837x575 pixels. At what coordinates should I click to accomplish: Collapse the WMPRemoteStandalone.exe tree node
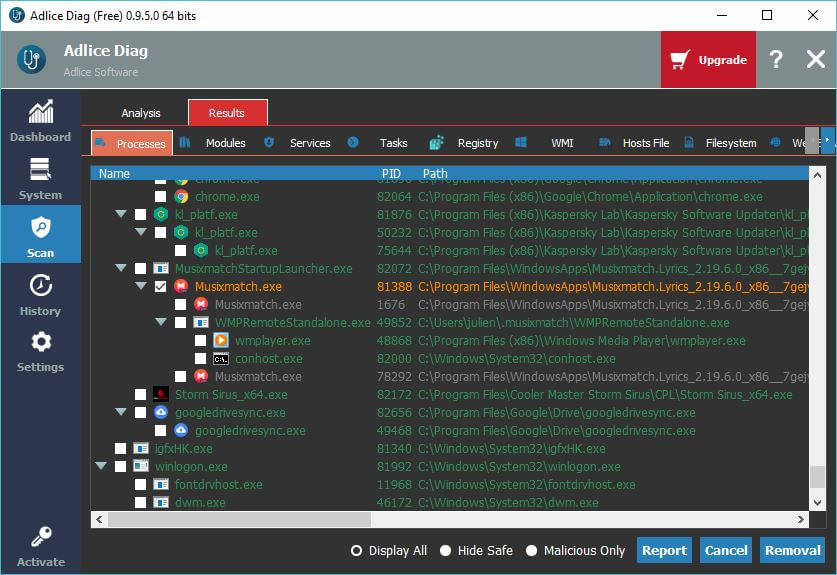point(161,323)
